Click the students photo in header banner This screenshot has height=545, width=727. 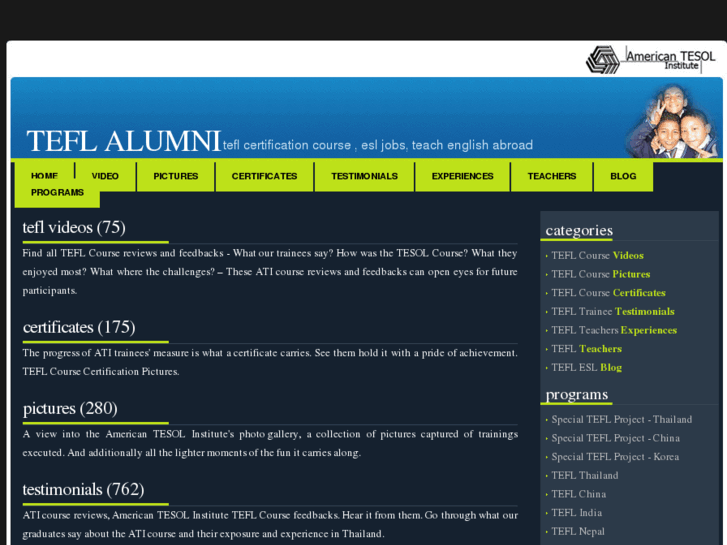673,121
